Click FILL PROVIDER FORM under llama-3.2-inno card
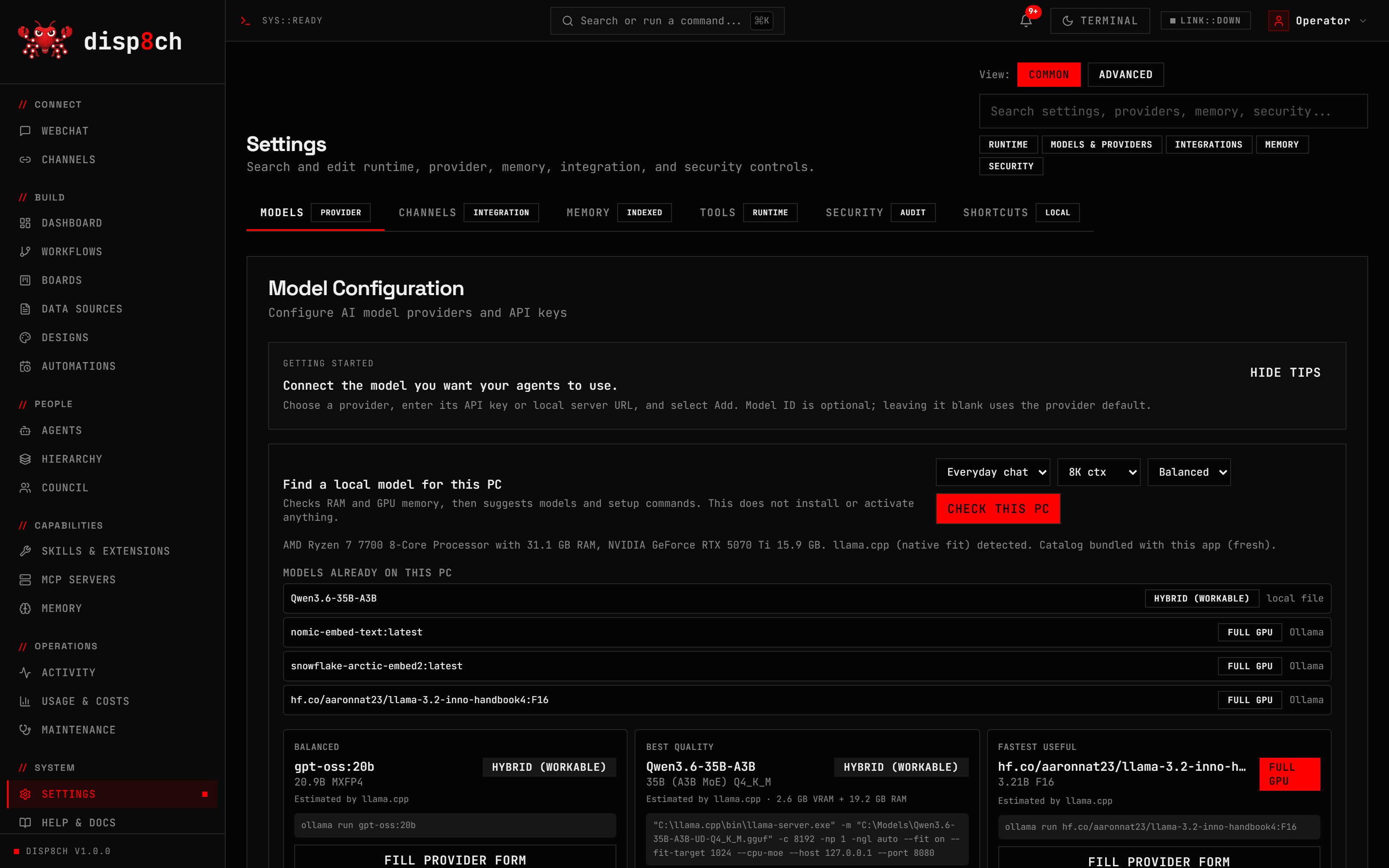Image resolution: width=1389 pixels, height=868 pixels. coord(1158,858)
